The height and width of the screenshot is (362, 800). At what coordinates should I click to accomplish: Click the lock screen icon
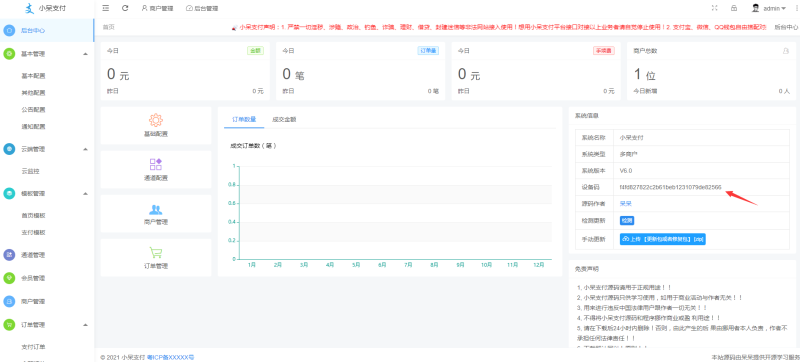click(x=734, y=8)
